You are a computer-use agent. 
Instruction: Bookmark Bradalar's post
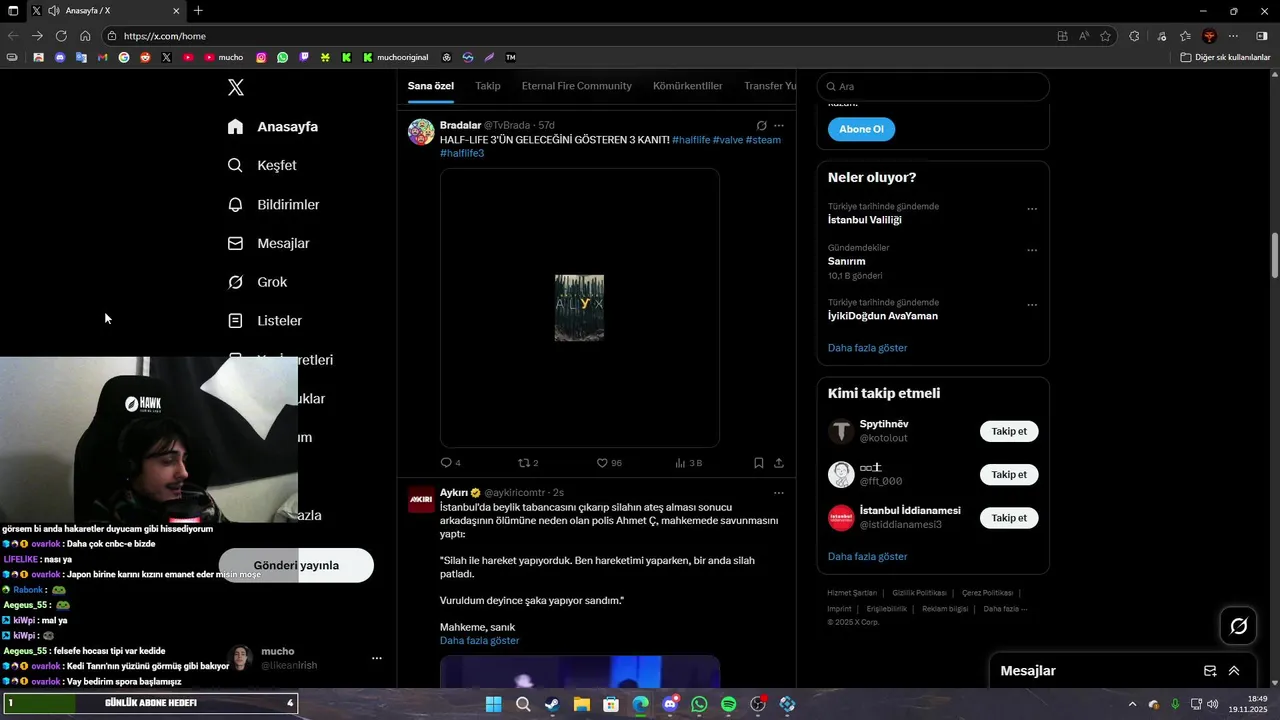(759, 463)
